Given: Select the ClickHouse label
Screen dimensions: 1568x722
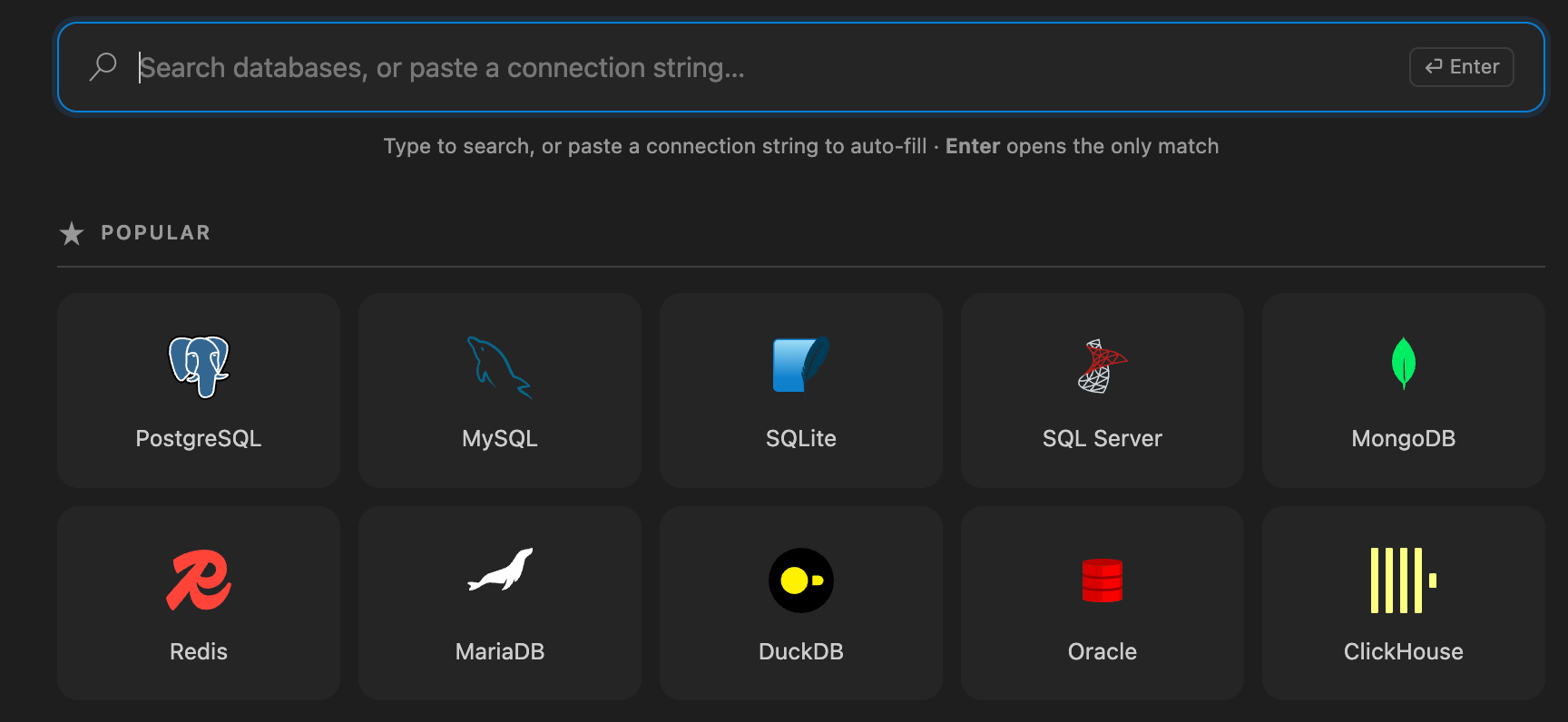Looking at the screenshot, I should point(1404,652).
